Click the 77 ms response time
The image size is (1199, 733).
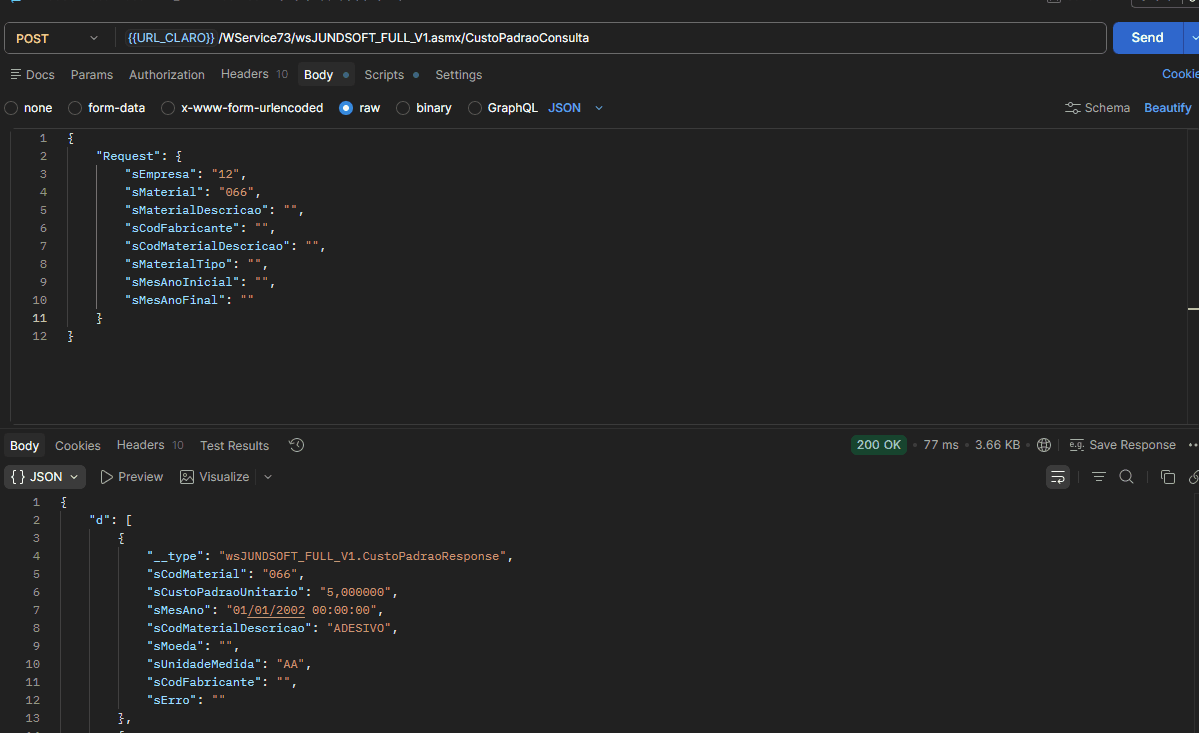tap(941, 445)
